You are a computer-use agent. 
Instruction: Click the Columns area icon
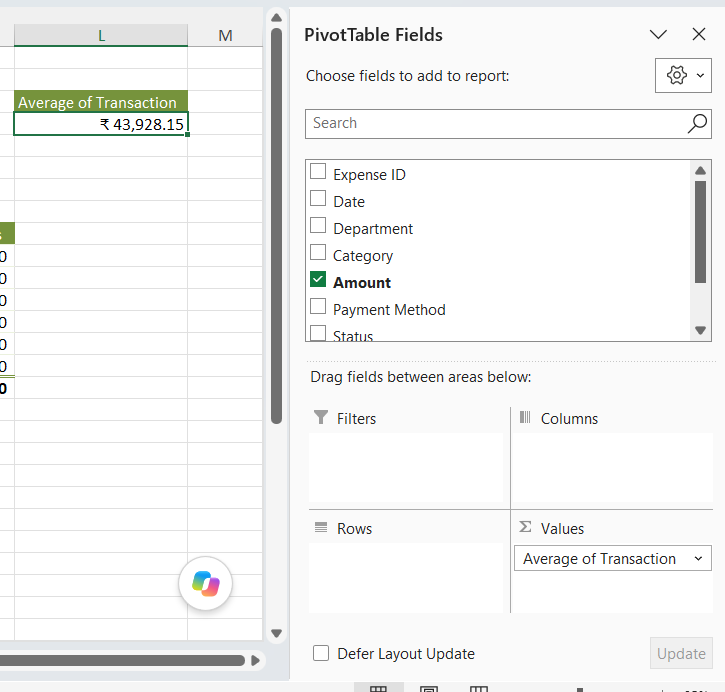[x=525, y=417]
